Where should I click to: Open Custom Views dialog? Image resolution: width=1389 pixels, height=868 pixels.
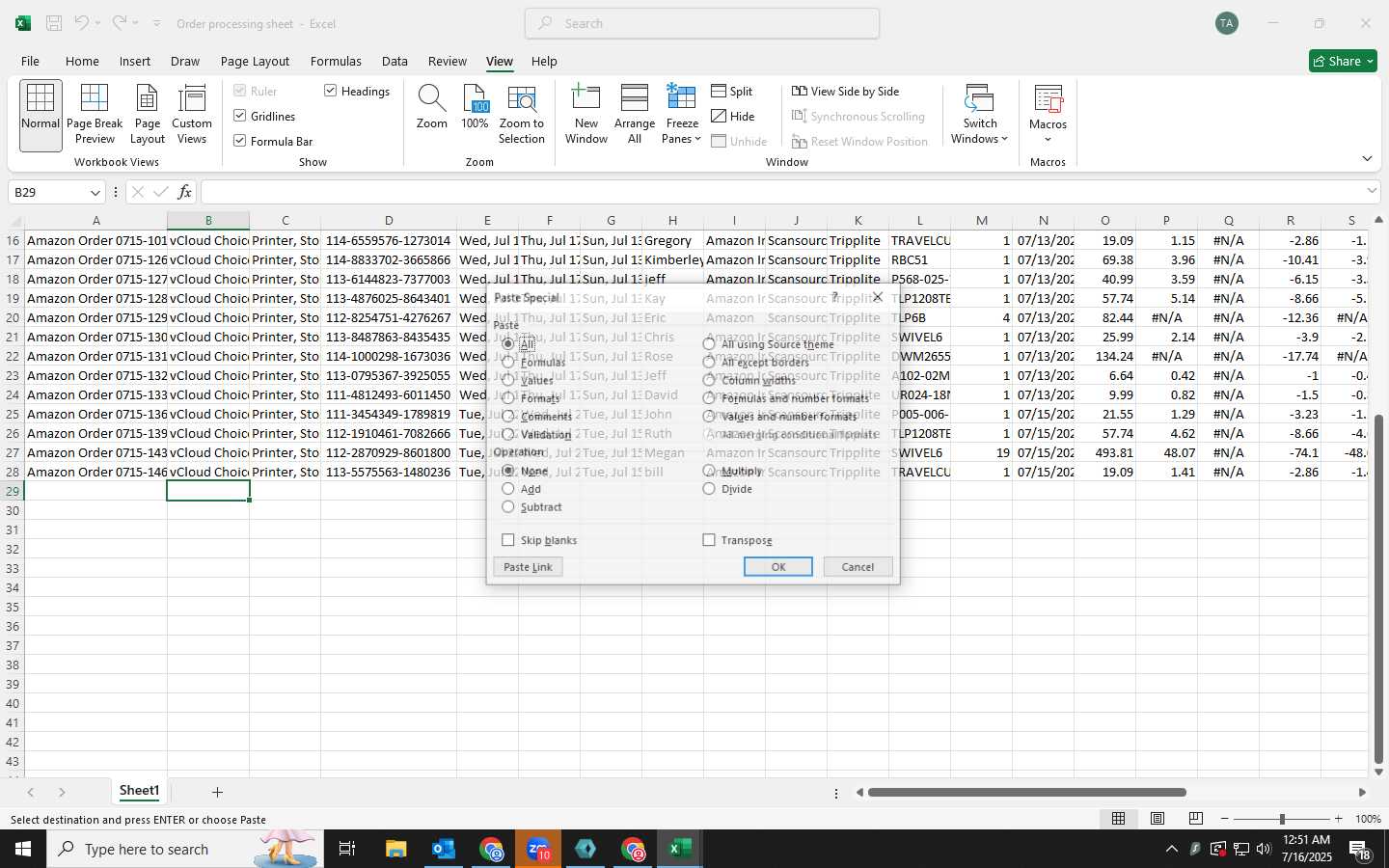(192, 115)
